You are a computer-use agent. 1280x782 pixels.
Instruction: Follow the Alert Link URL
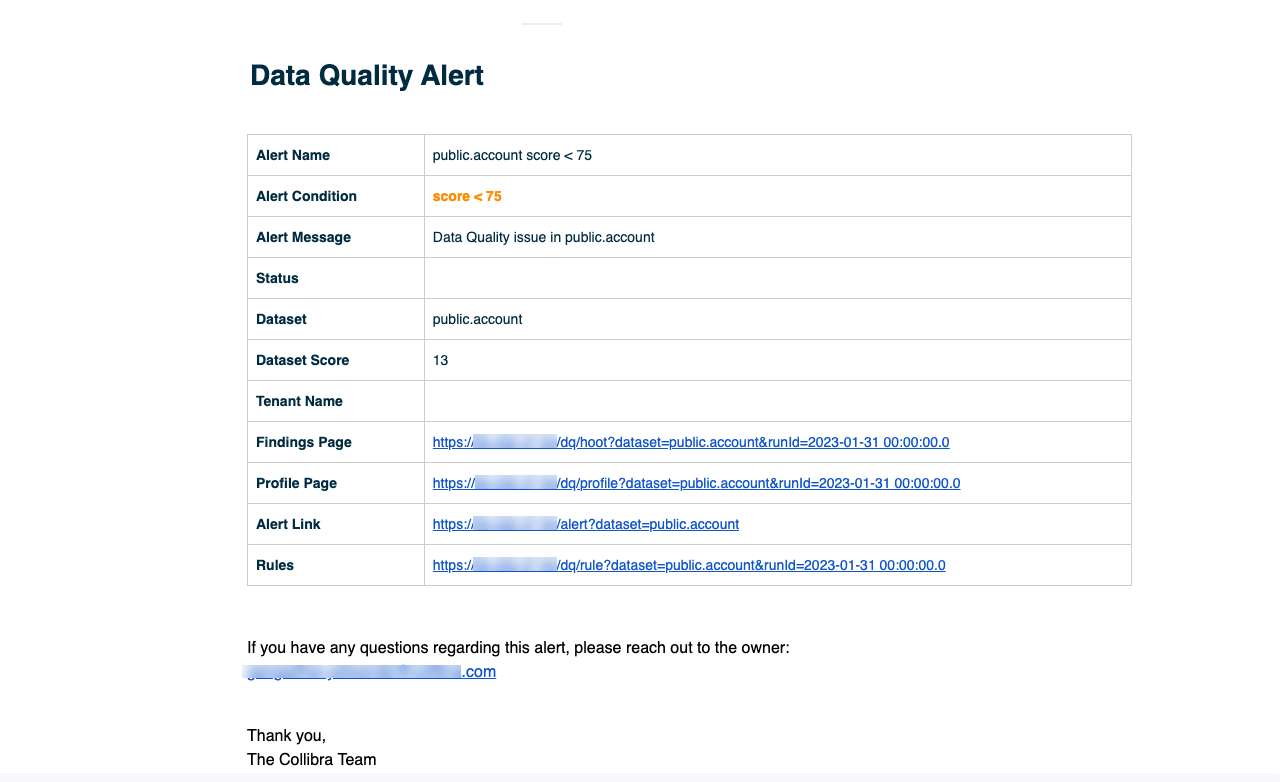point(585,524)
